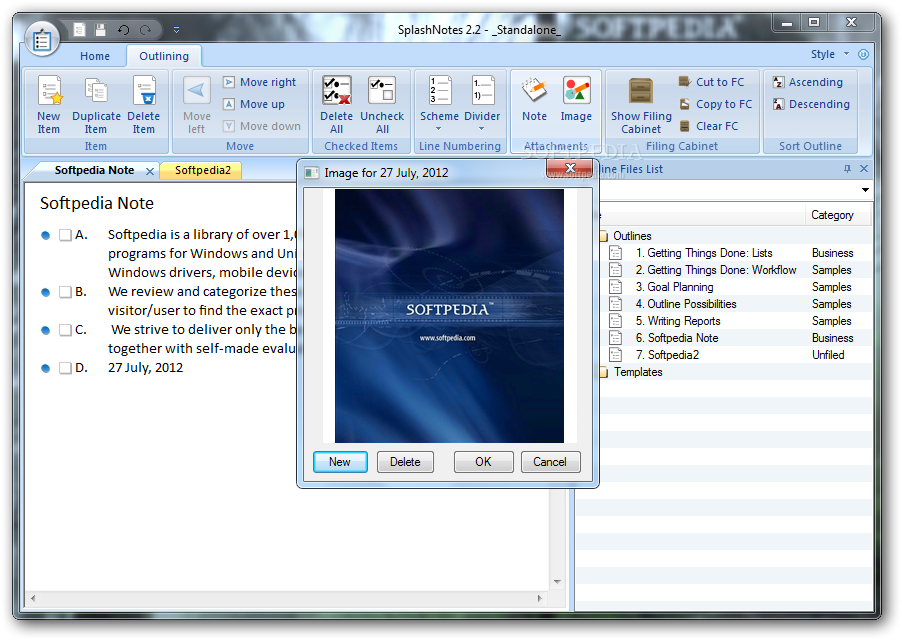Pin the Outline Files List panel
This screenshot has width=902, height=640.
point(847,168)
